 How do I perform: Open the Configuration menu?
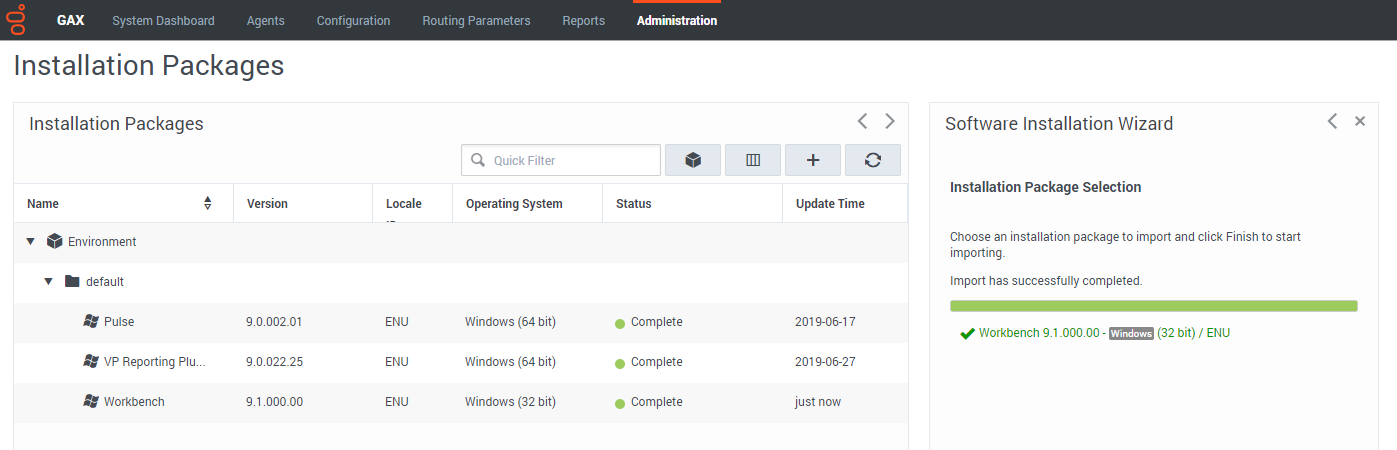[353, 20]
